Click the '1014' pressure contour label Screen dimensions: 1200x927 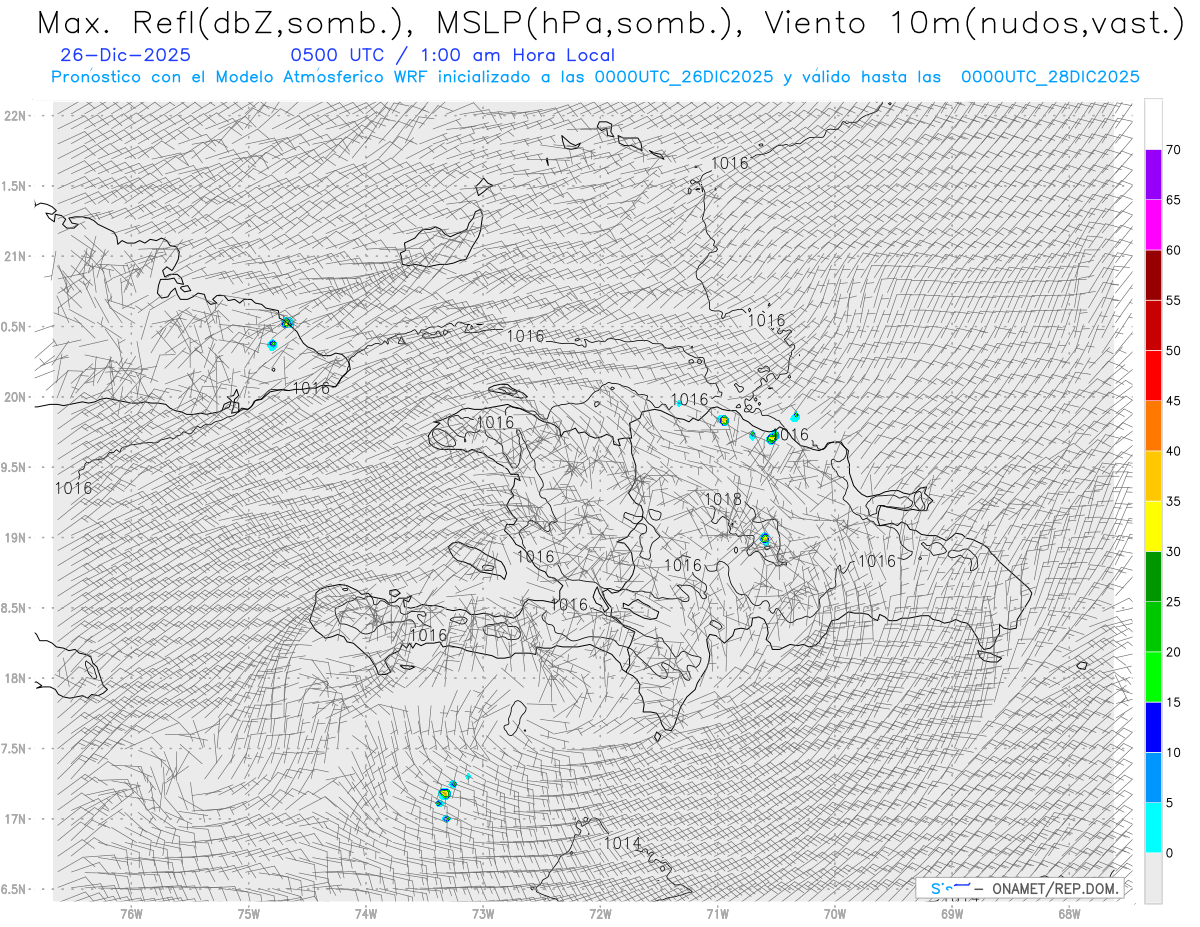pos(622,843)
